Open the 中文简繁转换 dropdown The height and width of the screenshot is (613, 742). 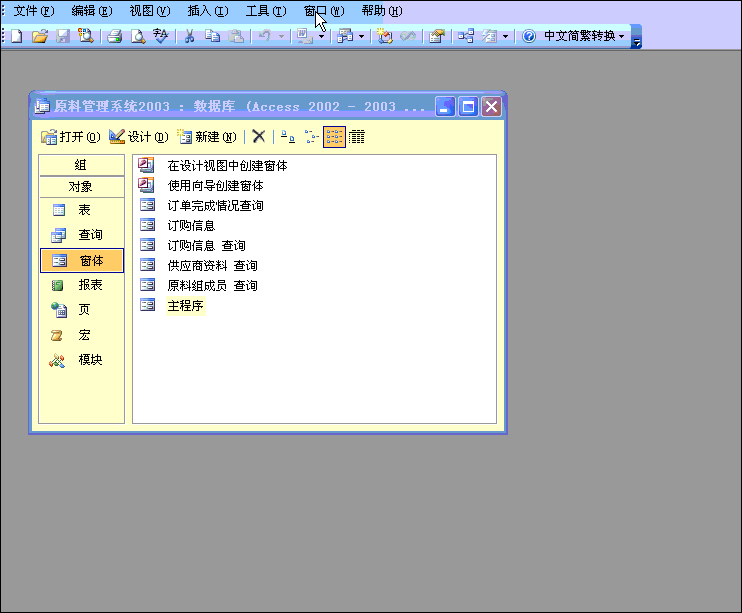click(x=584, y=36)
